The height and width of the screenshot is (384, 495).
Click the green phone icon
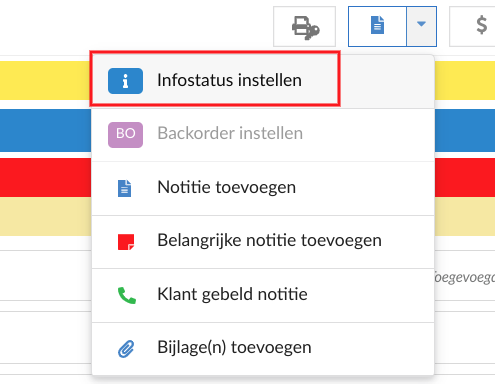pos(127,295)
